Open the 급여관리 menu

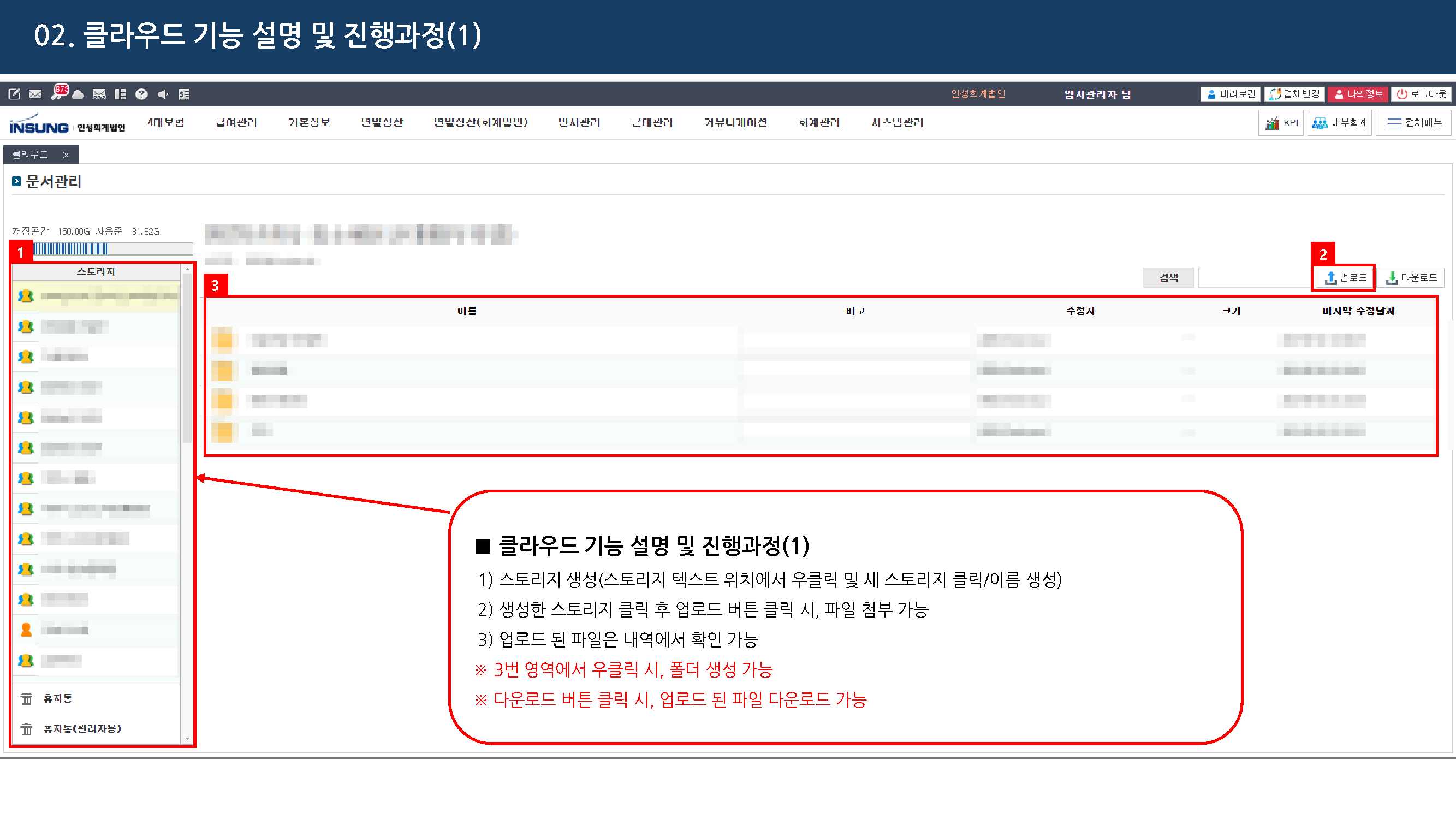pyautogui.click(x=236, y=122)
